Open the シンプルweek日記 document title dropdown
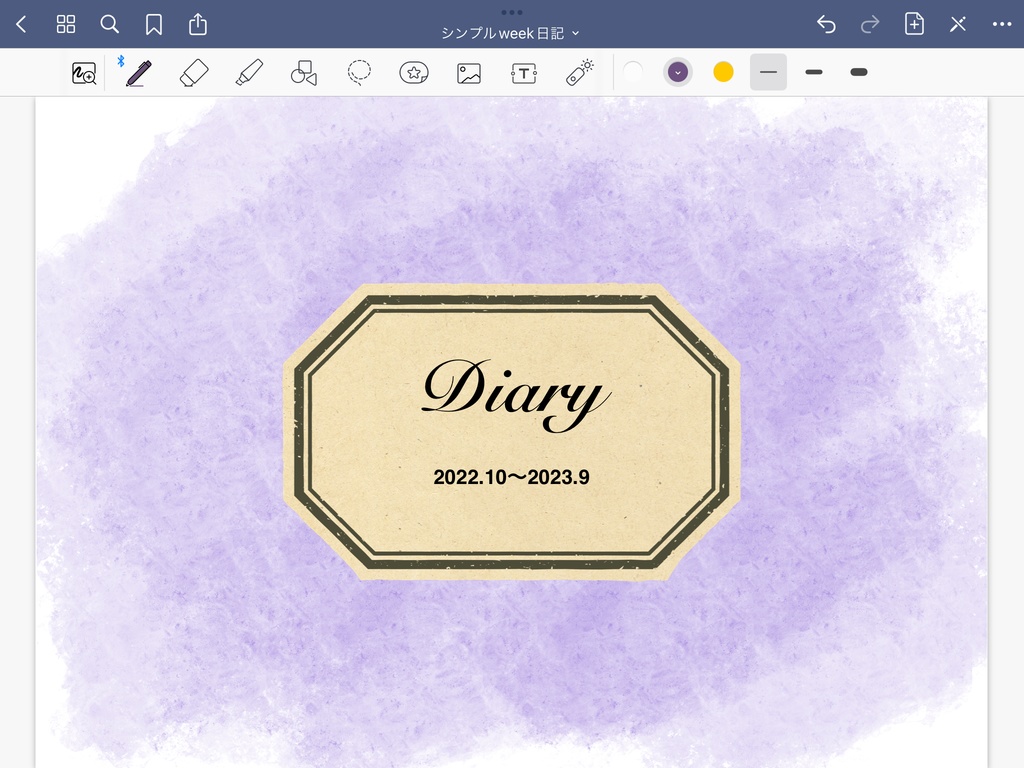Viewport: 1024px width, 768px height. click(x=510, y=33)
